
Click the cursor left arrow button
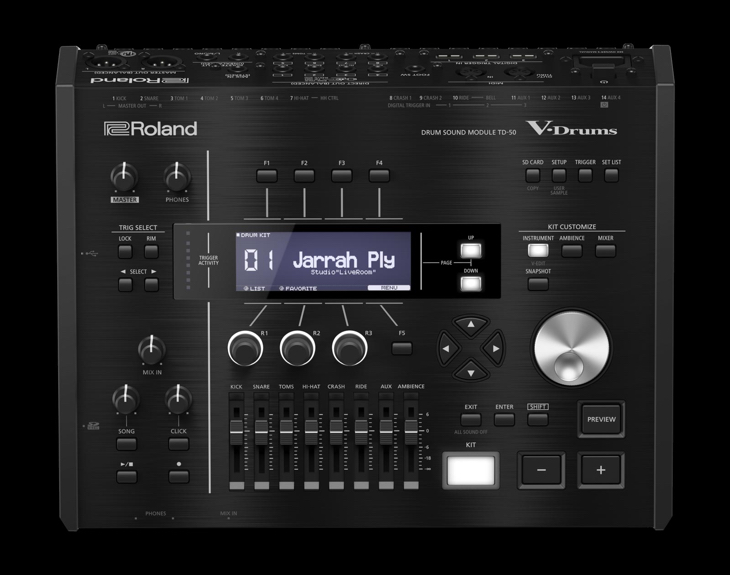tap(447, 348)
